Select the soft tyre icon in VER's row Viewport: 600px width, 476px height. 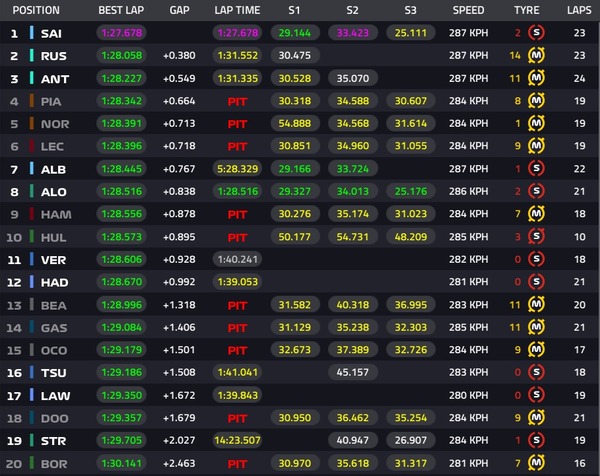(536, 259)
